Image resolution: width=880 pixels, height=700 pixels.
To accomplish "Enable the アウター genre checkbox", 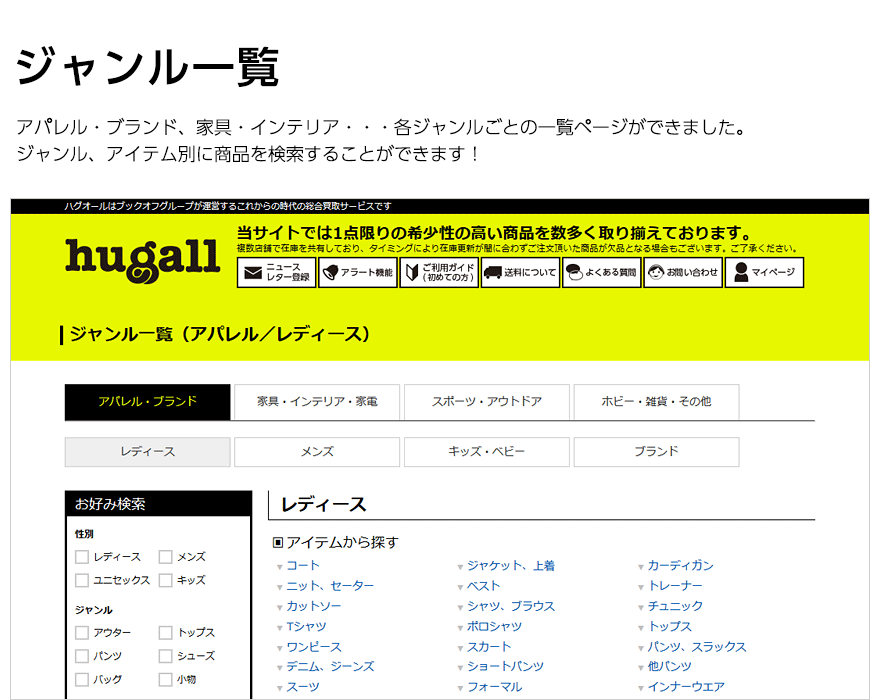I will coord(82,633).
